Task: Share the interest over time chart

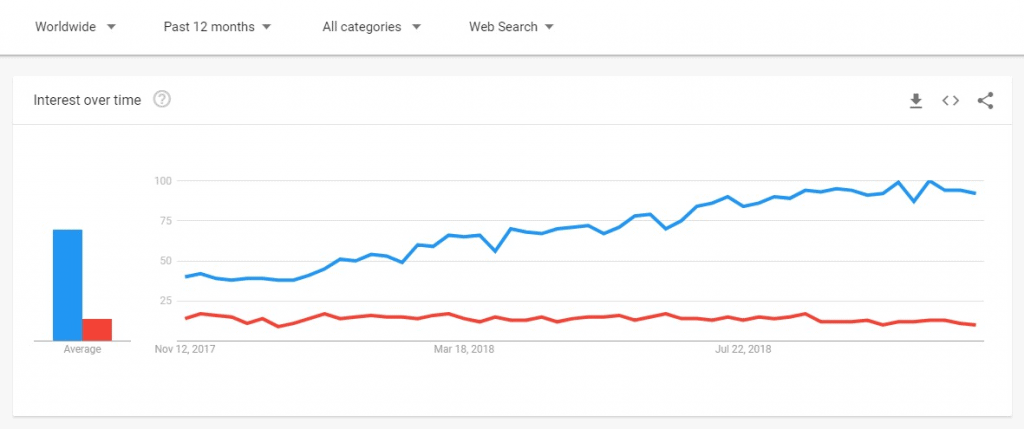Action: coord(985,101)
